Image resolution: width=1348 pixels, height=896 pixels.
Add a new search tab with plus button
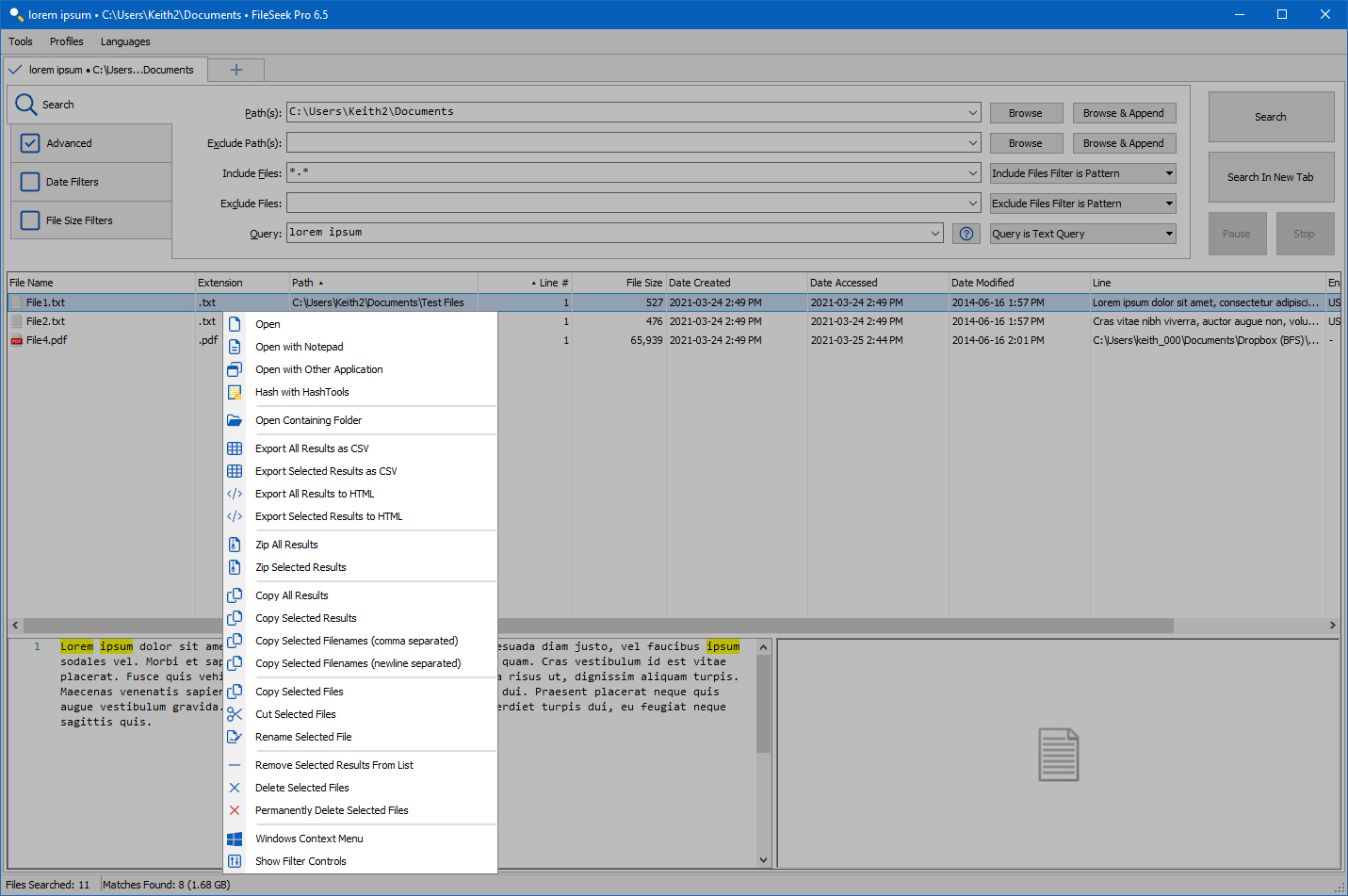pyautogui.click(x=236, y=70)
